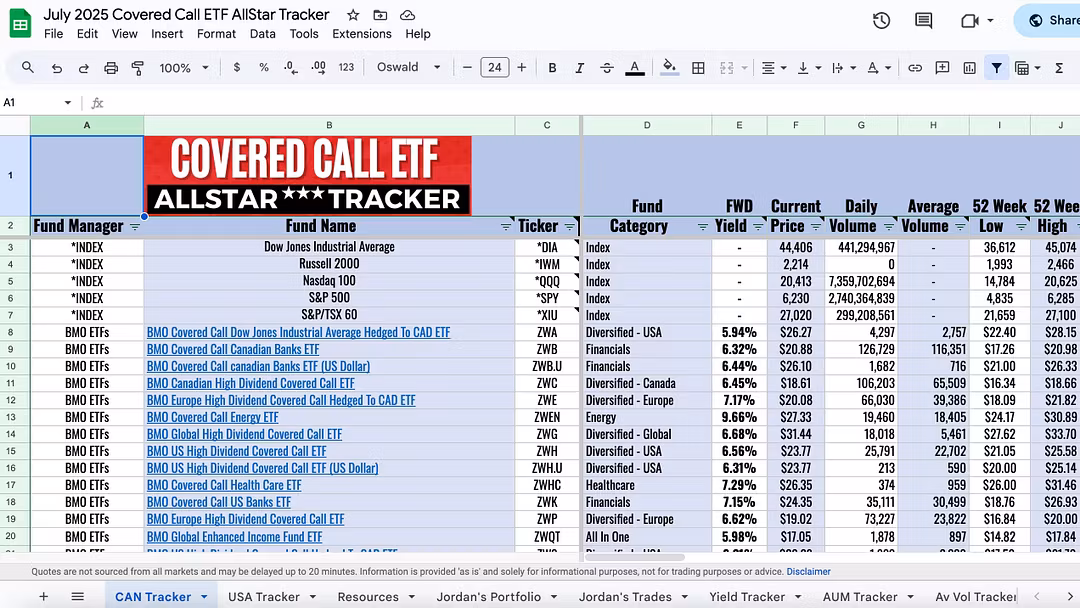The height and width of the screenshot is (608, 1080).
Task: Move document to a folder
Action: tap(380, 15)
